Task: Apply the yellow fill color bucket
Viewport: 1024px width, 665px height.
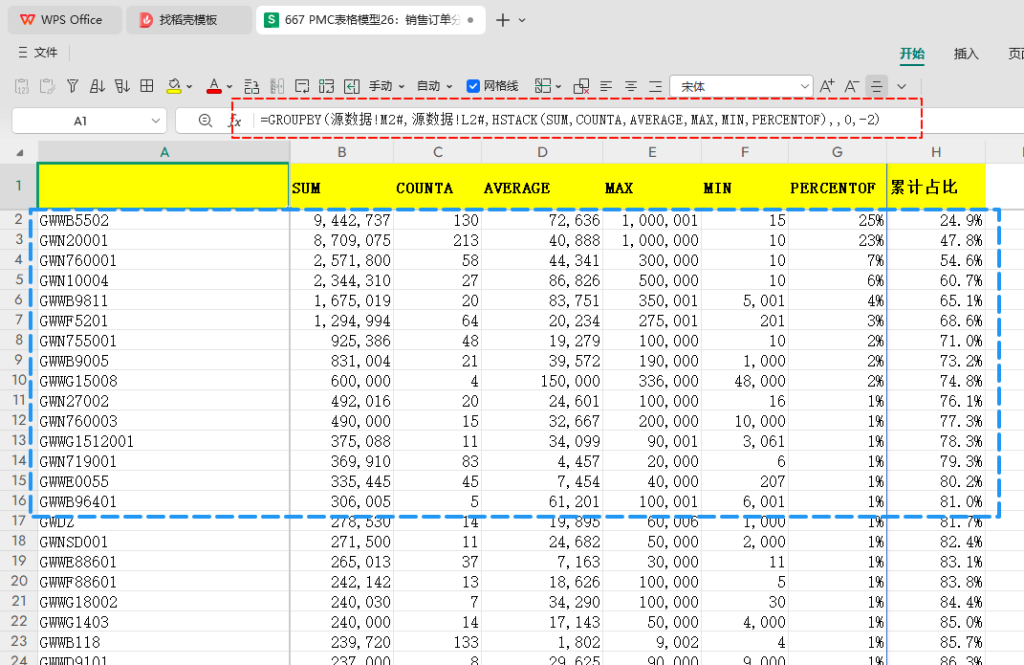Action: click(174, 86)
